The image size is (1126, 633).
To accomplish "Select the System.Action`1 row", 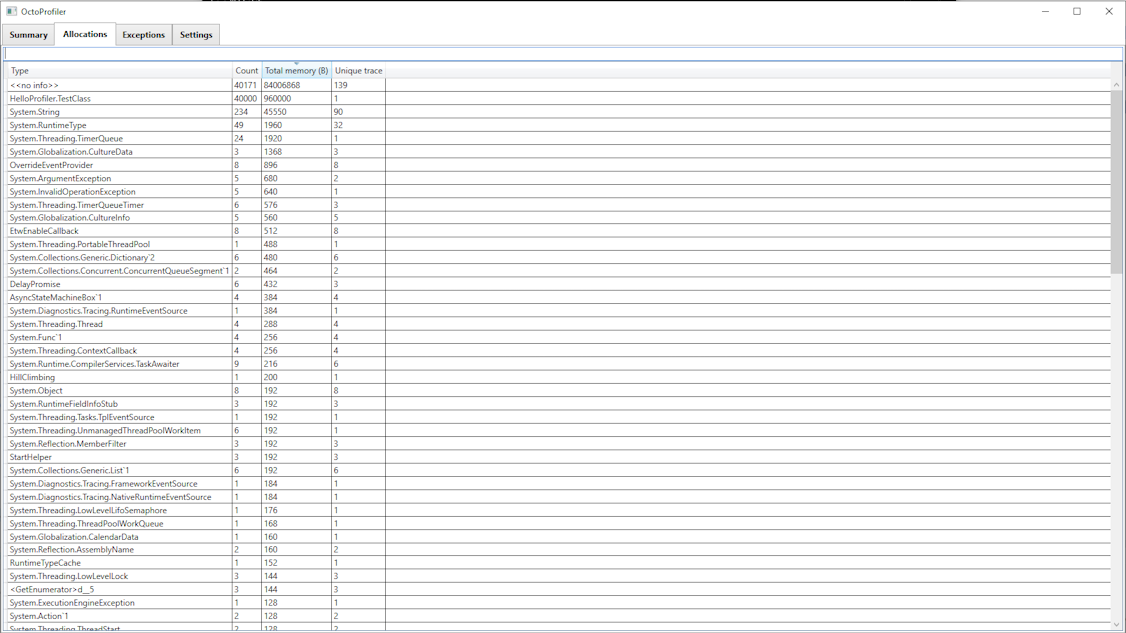I will click(x=559, y=616).
